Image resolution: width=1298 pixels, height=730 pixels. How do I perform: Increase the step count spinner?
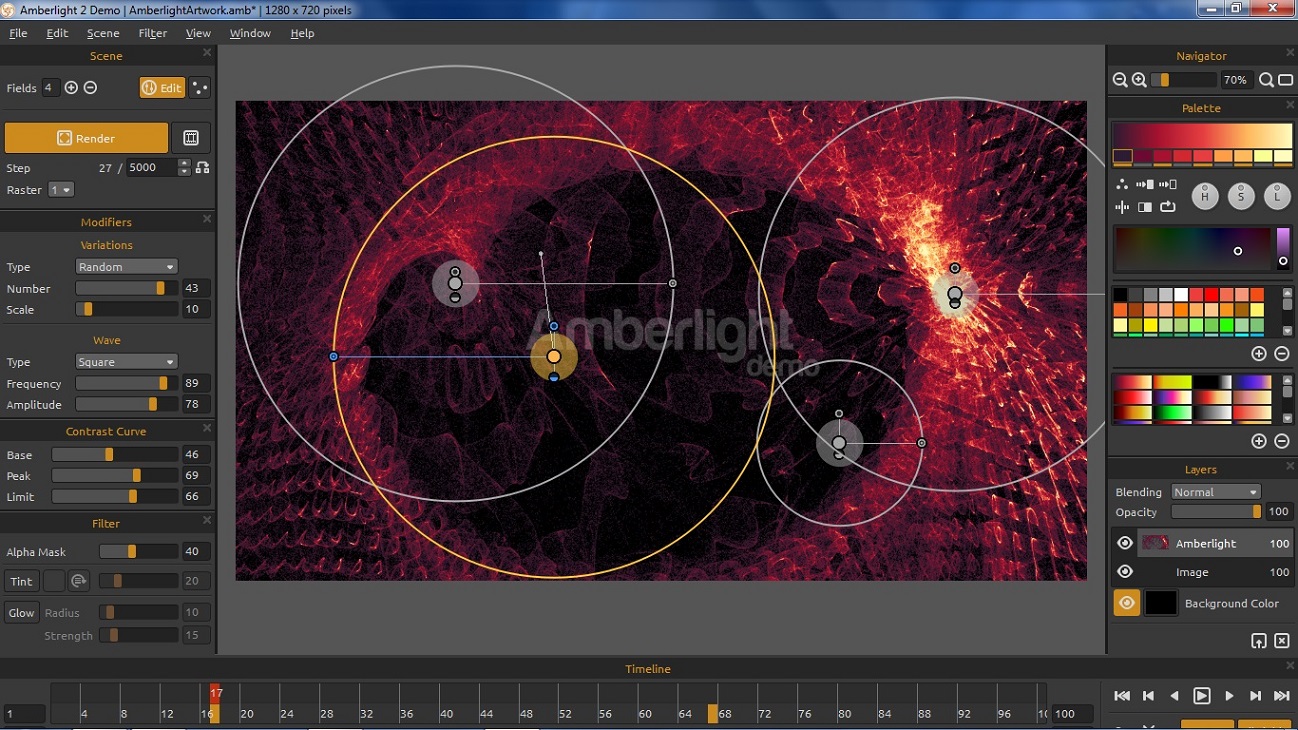coord(184,163)
